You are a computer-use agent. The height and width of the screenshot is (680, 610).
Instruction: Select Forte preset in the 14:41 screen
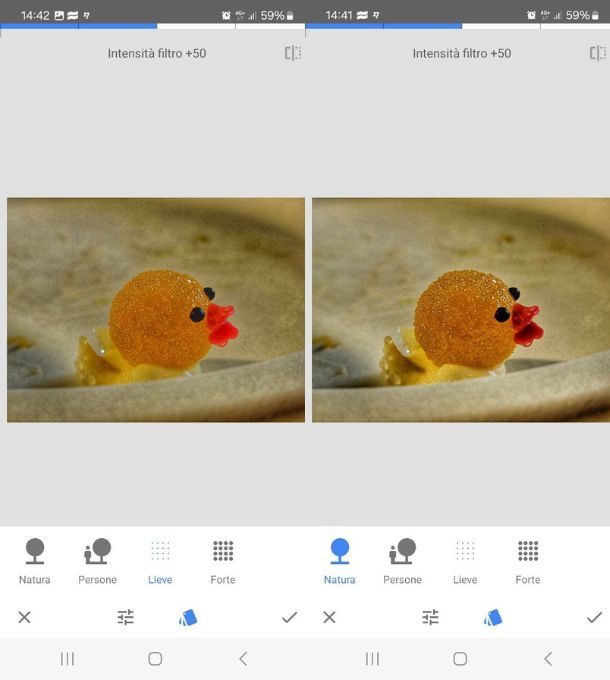pyautogui.click(x=528, y=560)
